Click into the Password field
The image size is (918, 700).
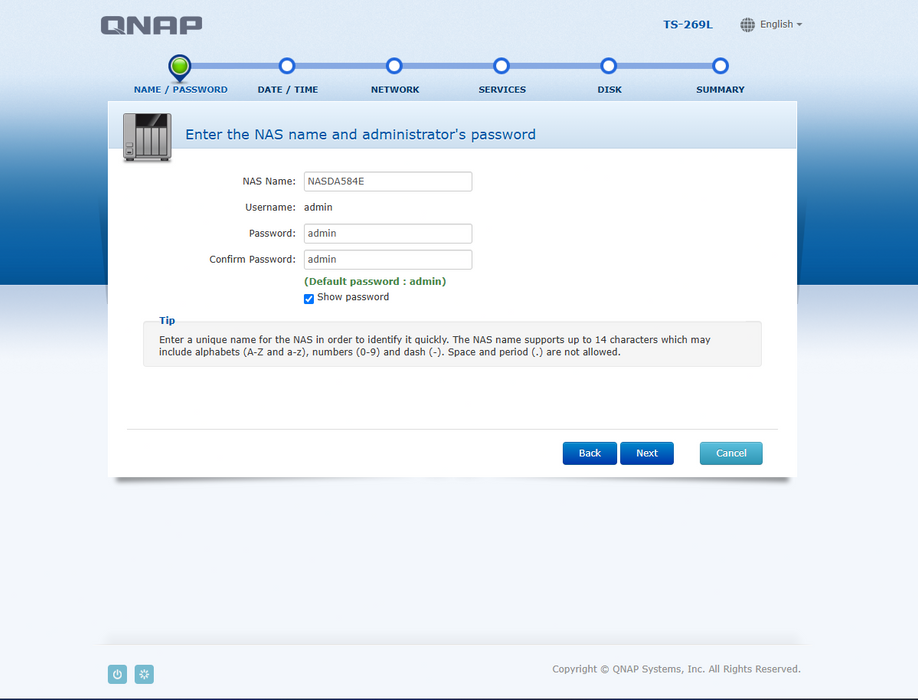(x=387, y=233)
